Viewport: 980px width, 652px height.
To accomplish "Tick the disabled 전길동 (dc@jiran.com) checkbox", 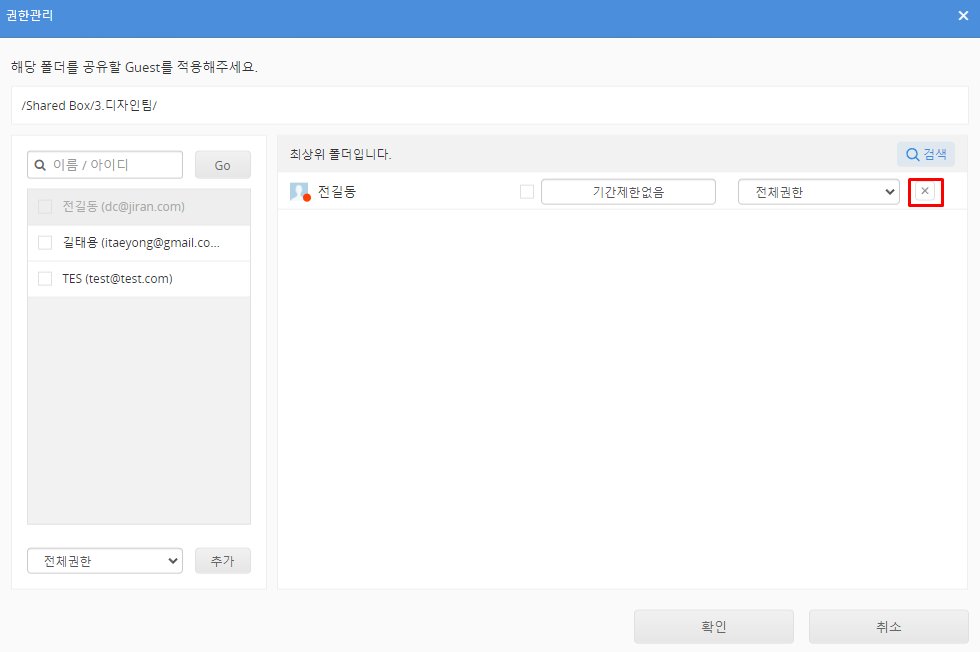I will pyautogui.click(x=45, y=207).
